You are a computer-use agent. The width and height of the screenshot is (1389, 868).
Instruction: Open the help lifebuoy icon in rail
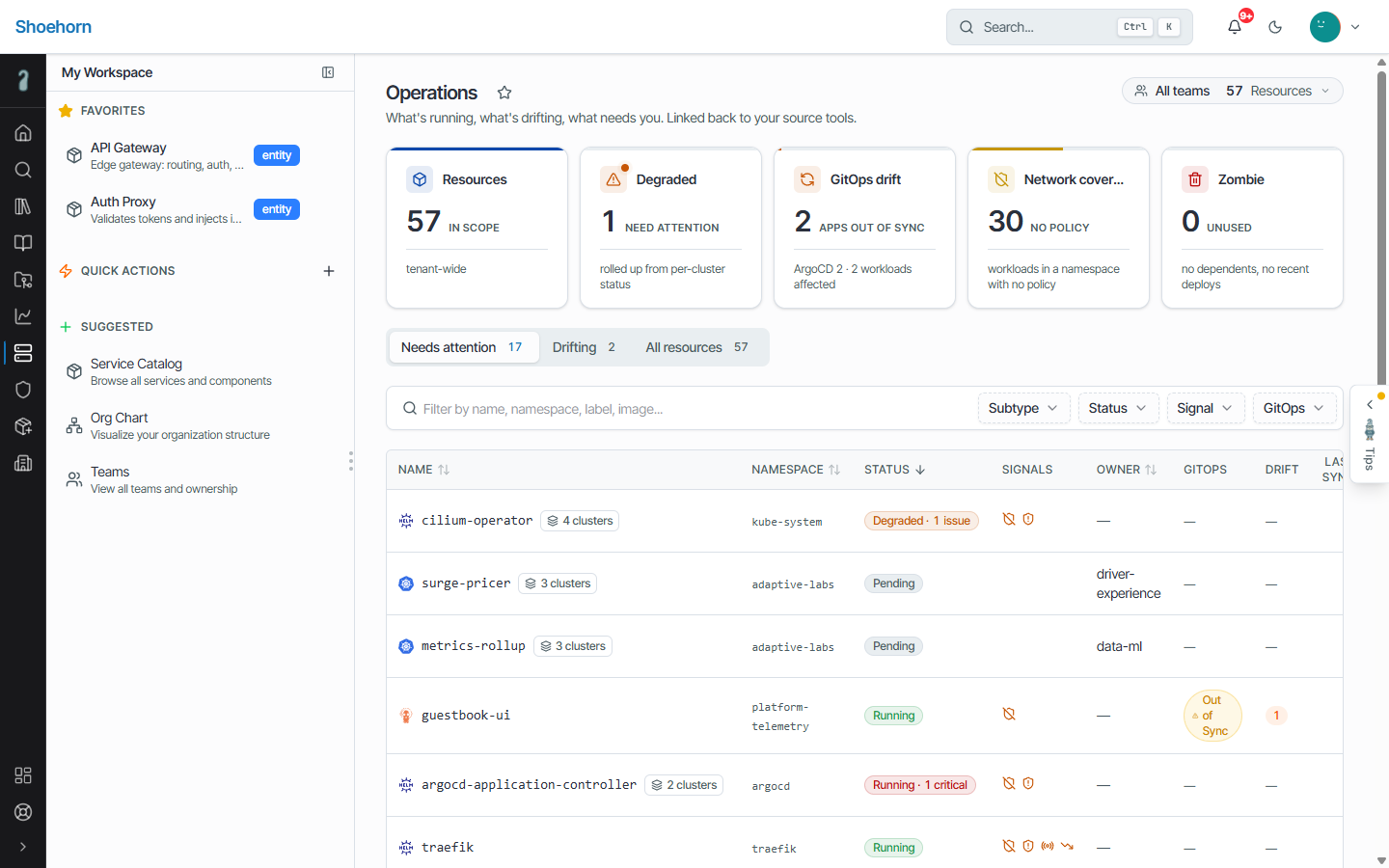coord(23,812)
